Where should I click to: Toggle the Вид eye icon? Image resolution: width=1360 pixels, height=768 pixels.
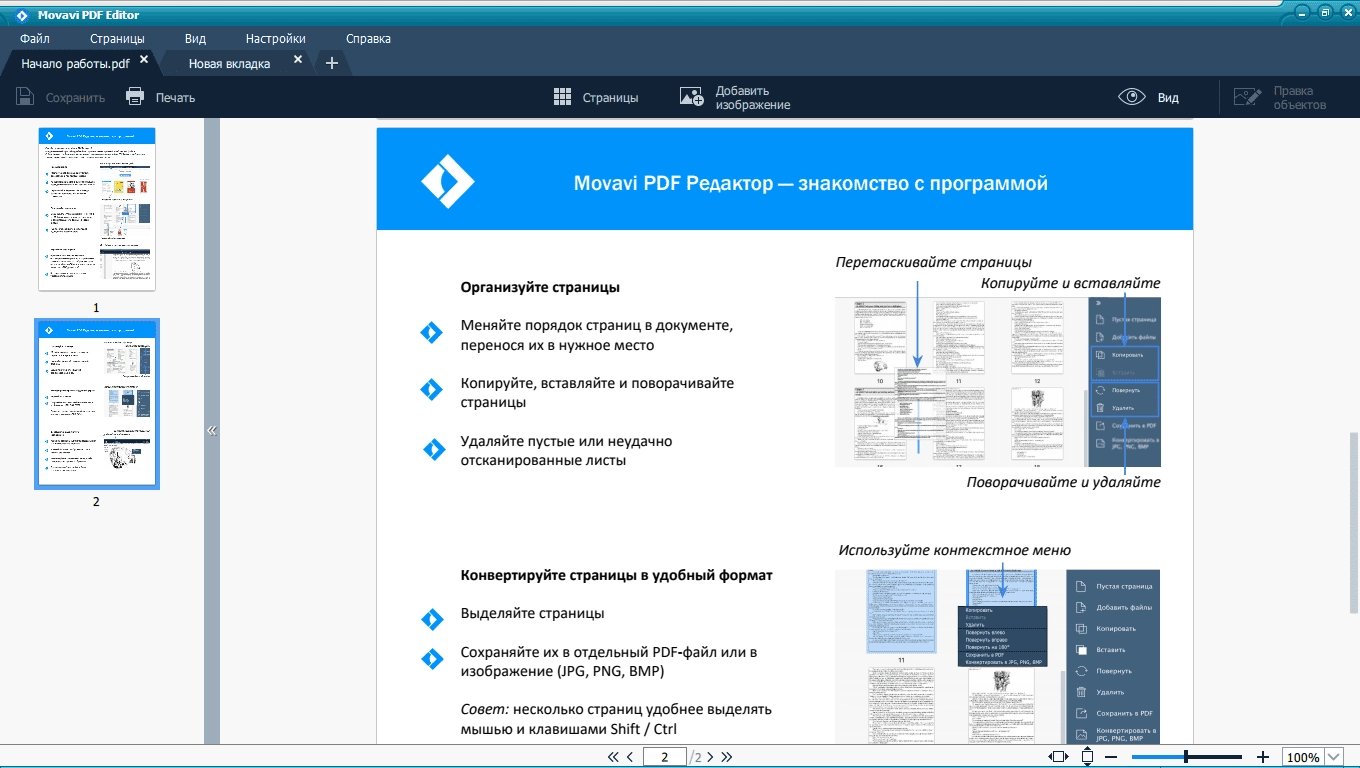pos(1132,97)
